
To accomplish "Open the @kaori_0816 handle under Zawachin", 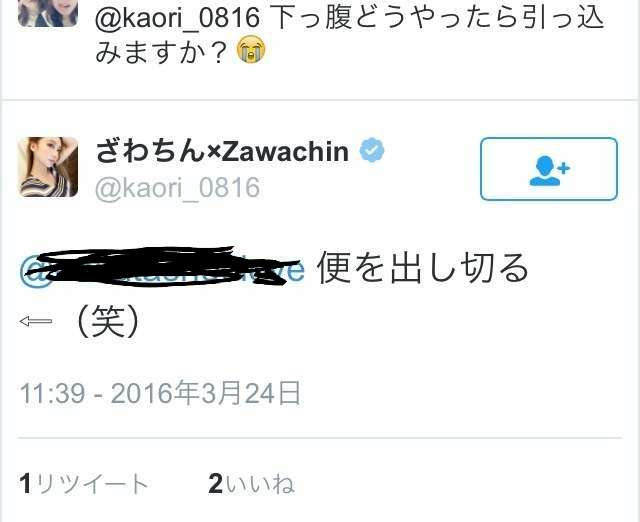I will point(177,187).
